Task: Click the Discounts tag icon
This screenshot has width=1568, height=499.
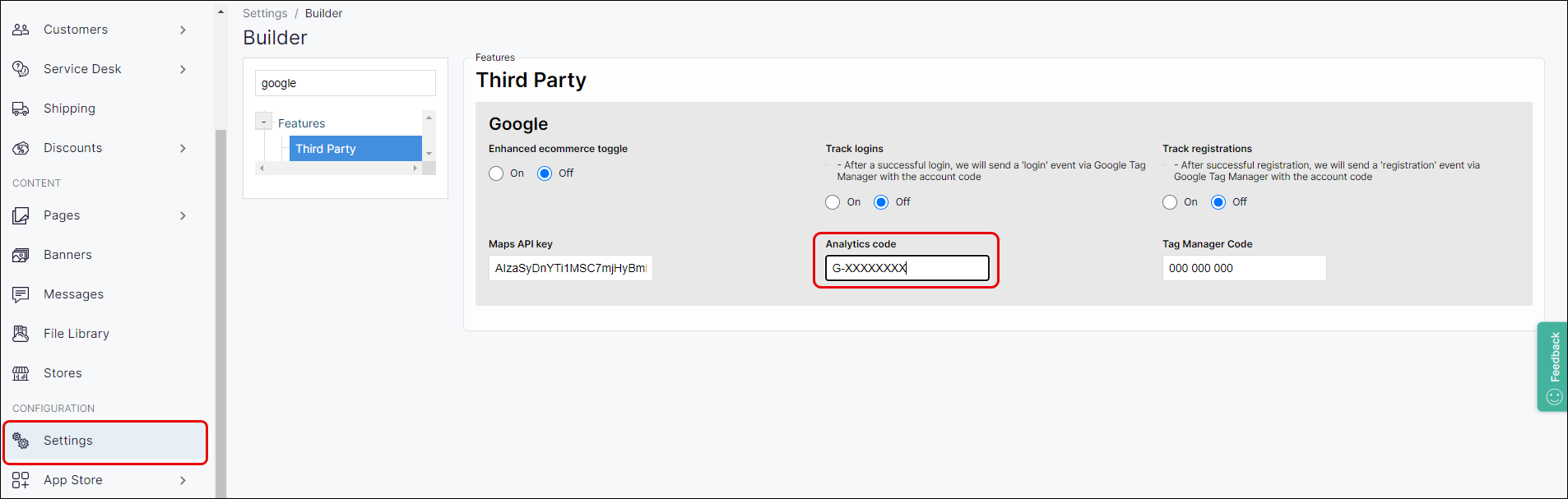Action: click(21, 148)
